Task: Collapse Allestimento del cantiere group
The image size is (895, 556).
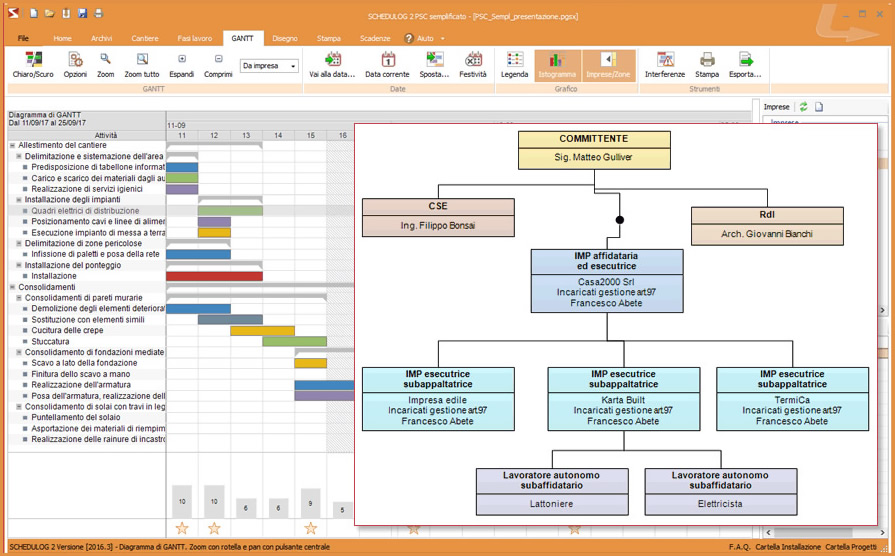Action: [x=13, y=146]
